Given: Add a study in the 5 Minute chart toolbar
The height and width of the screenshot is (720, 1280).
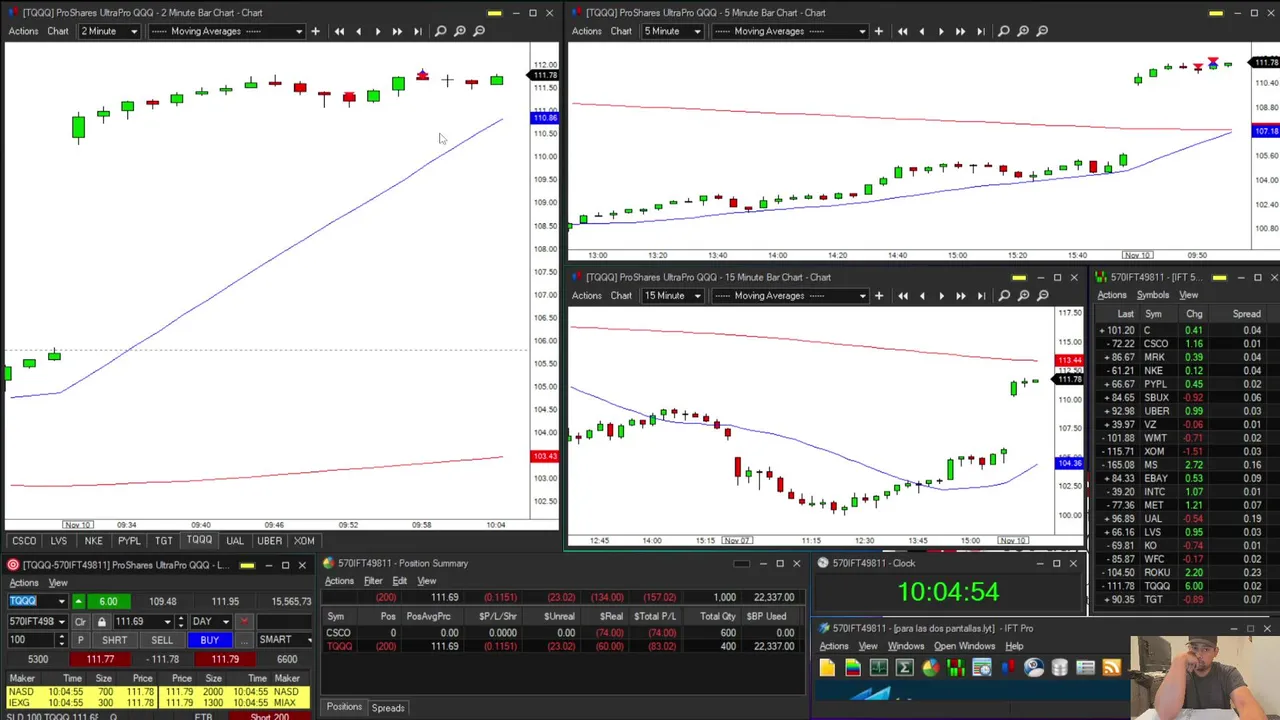Looking at the screenshot, I should pyautogui.click(x=878, y=31).
